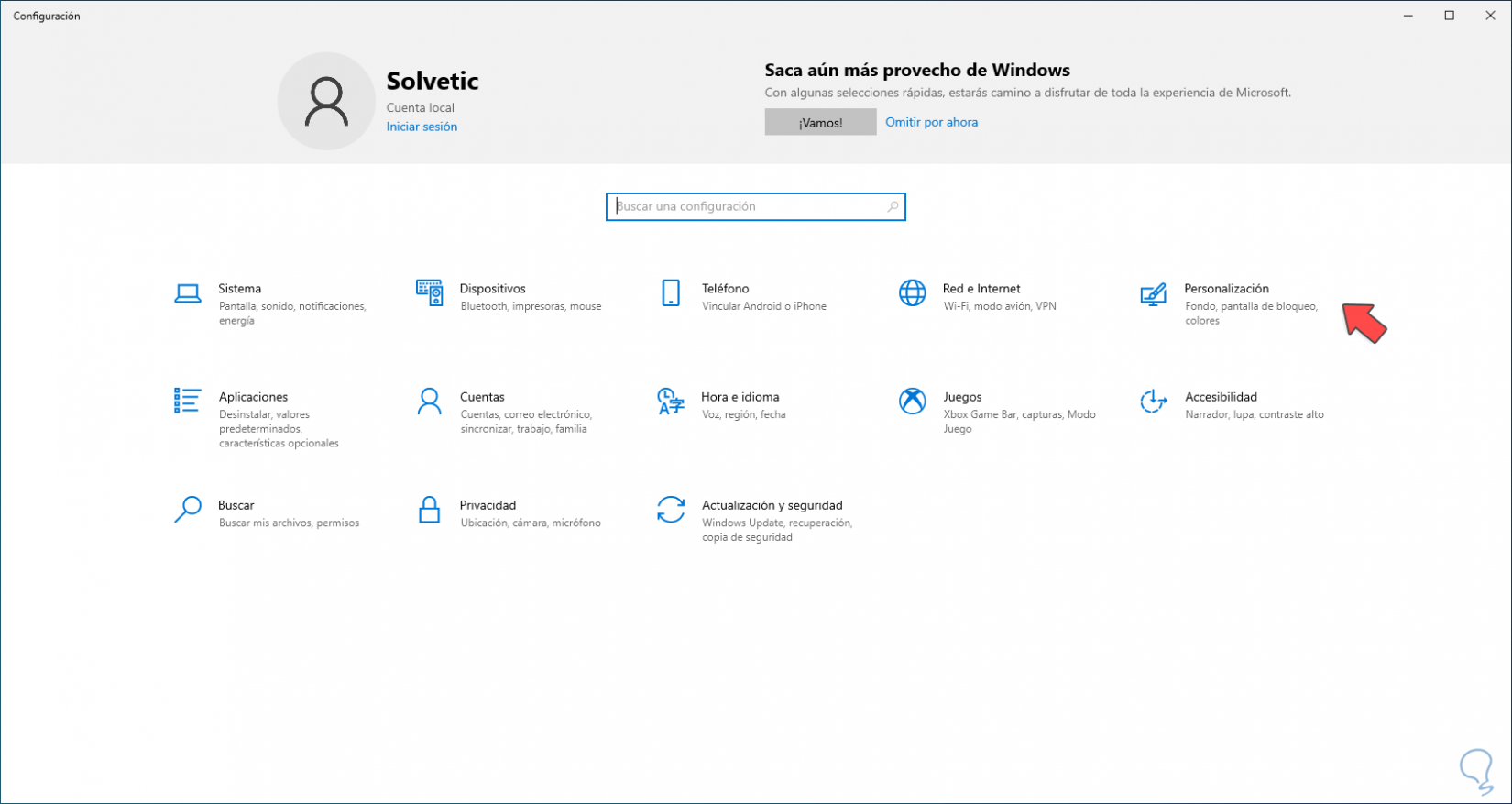1512x804 pixels.
Task: Click the Buscar magnifier category icon
Action: [x=188, y=510]
